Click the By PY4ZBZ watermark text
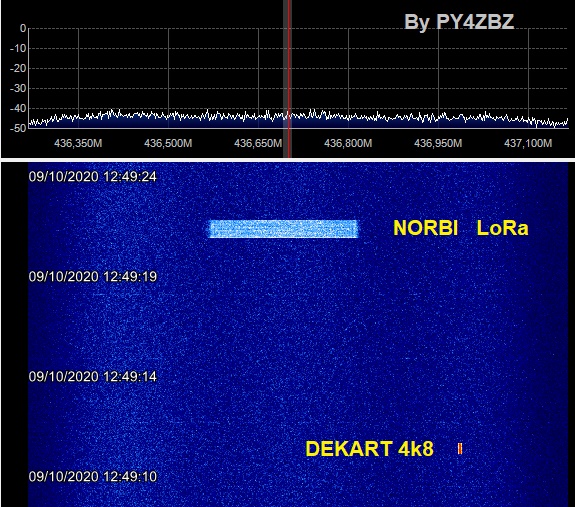575x507 pixels. pos(459,22)
